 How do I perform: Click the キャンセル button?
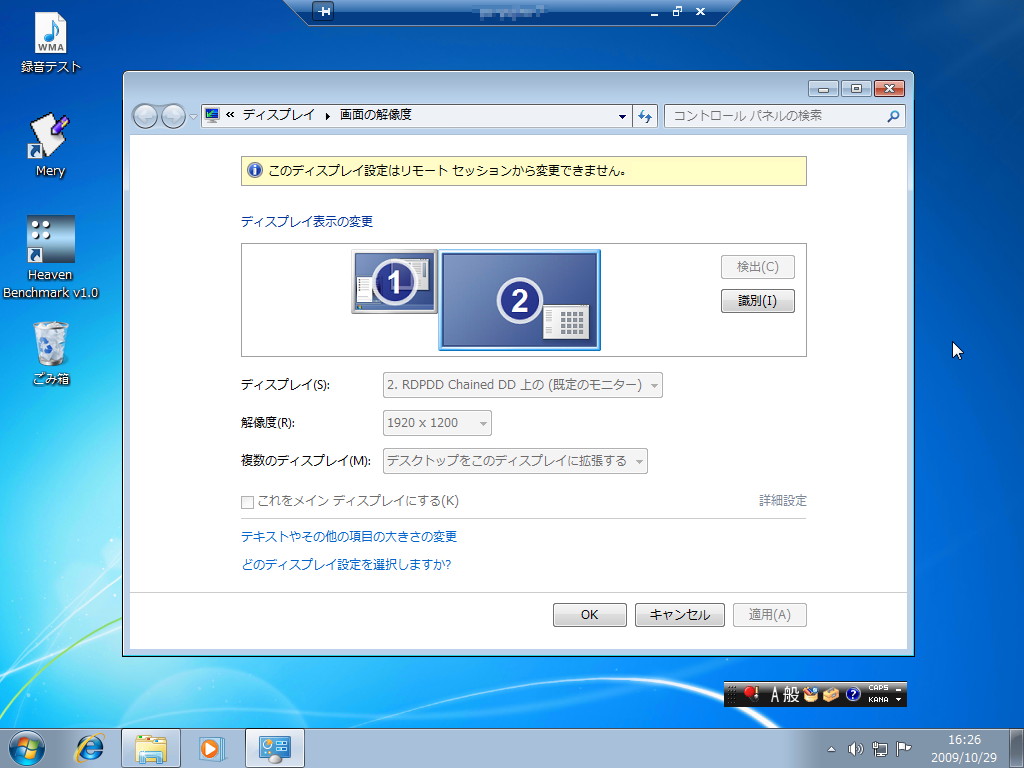[x=680, y=615]
